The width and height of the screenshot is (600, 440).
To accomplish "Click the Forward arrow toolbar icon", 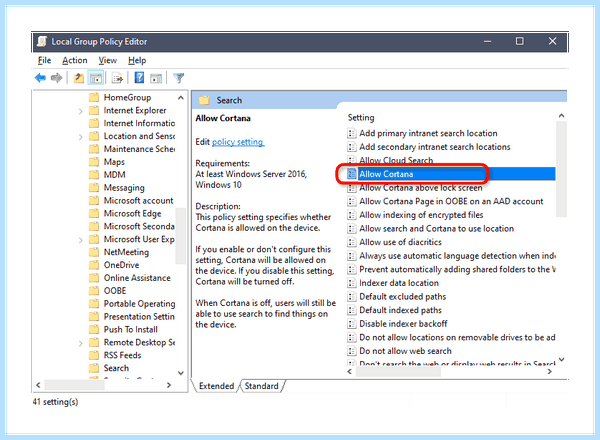I will pyautogui.click(x=56, y=78).
